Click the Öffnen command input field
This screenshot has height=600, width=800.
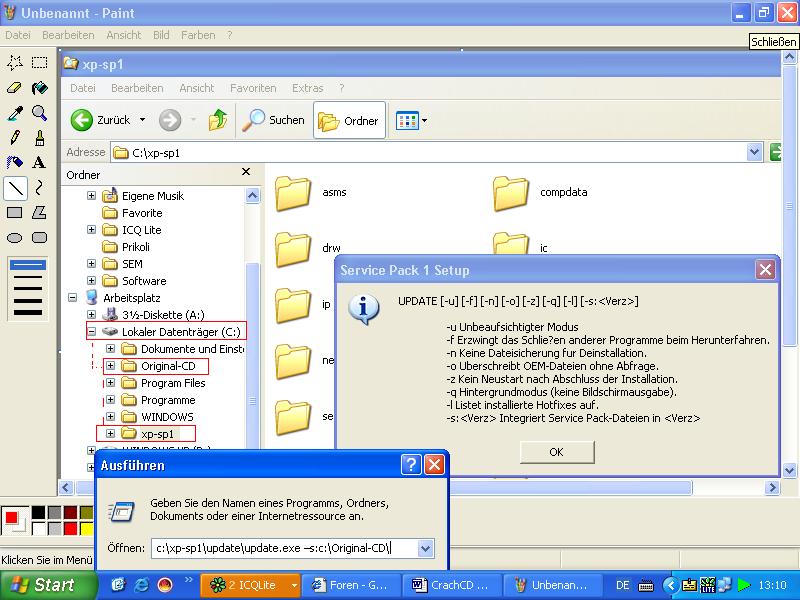click(284, 548)
